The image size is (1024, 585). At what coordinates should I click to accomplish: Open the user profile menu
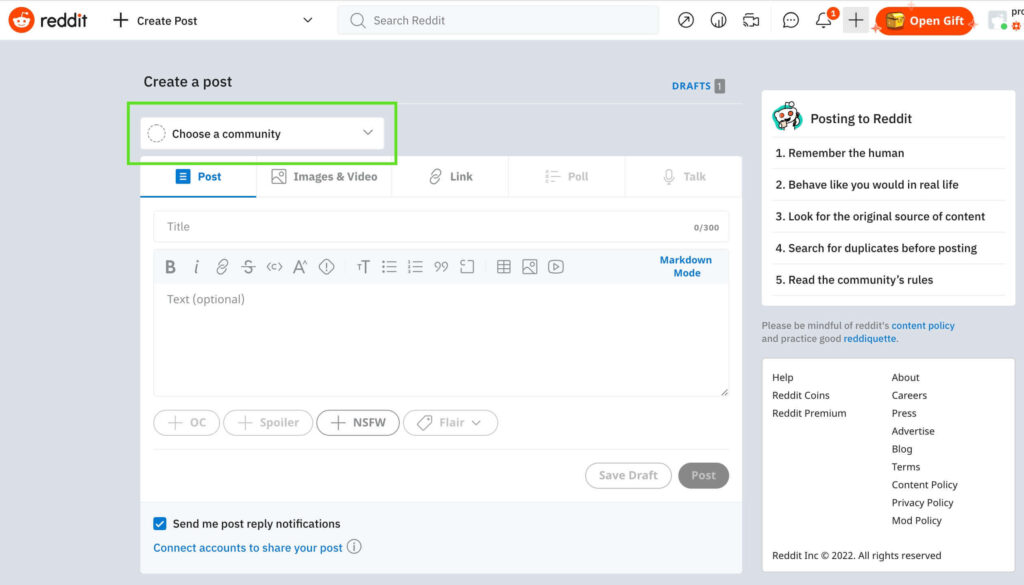tap(1005, 20)
